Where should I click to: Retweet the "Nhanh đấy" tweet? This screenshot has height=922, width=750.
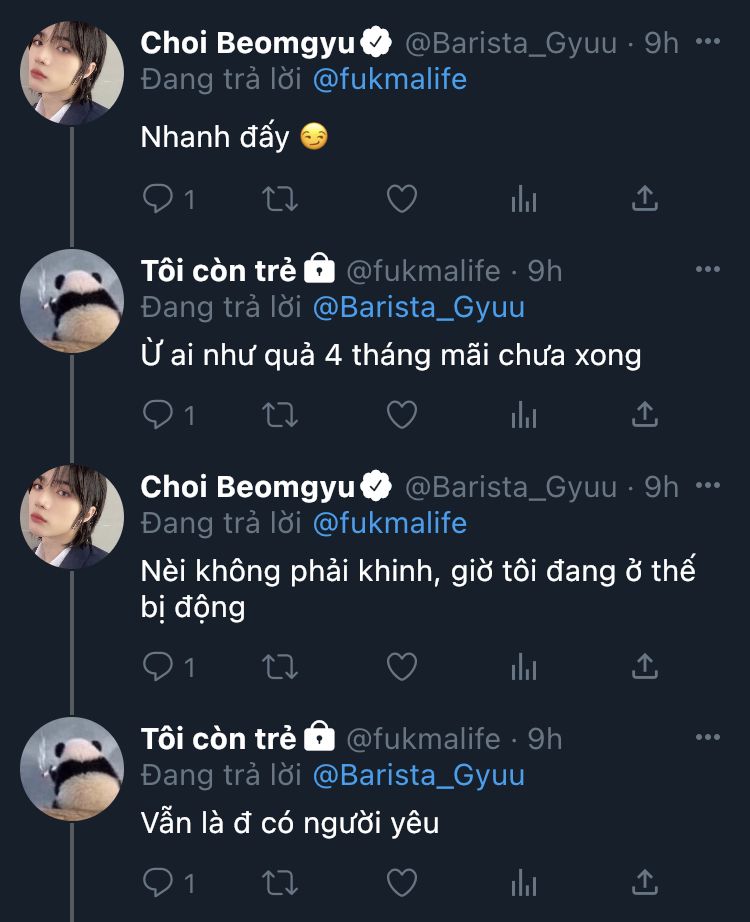coord(279,199)
